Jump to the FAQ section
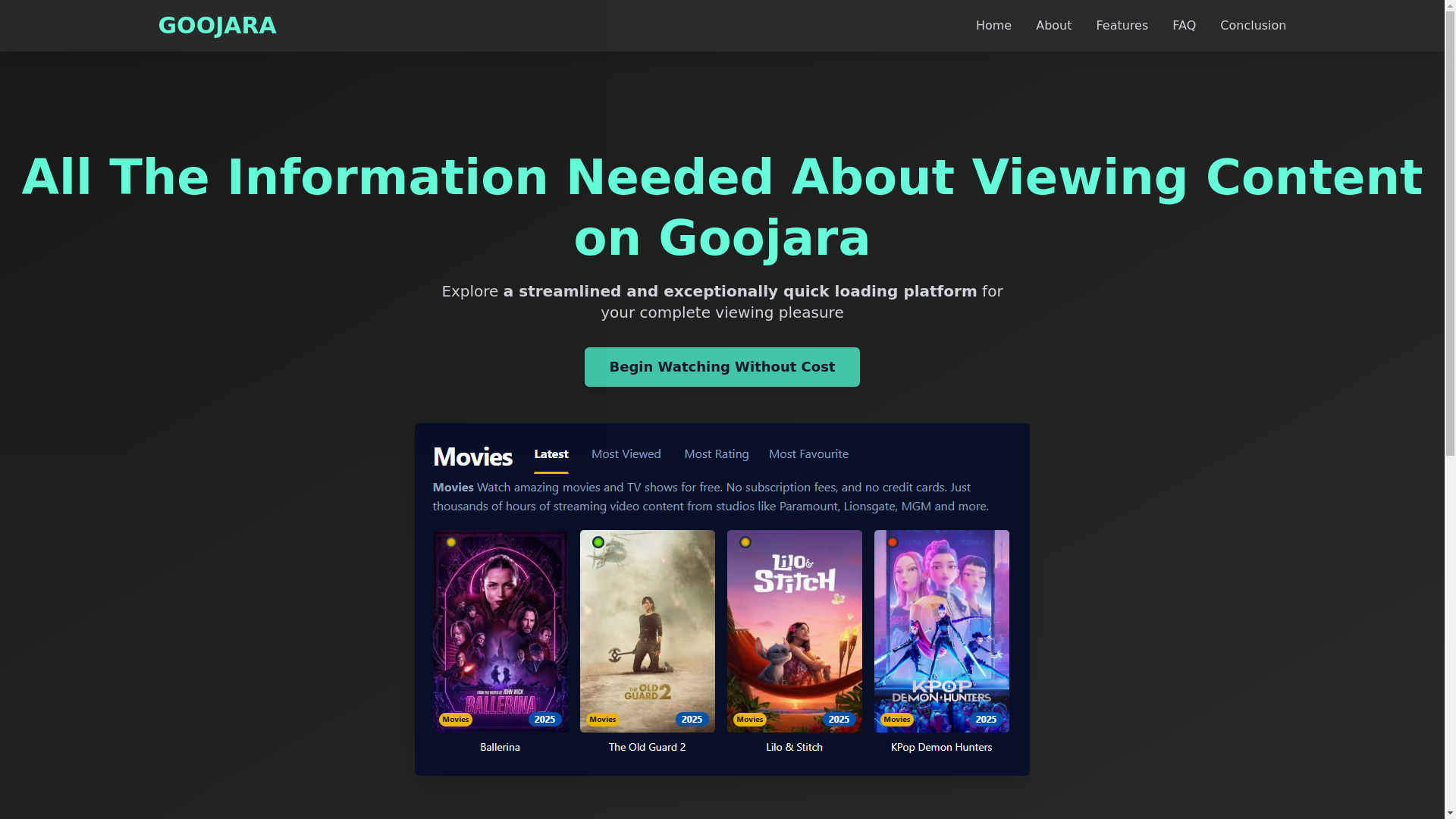Viewport: 1456px width, 819px height. coord(1184,26)
